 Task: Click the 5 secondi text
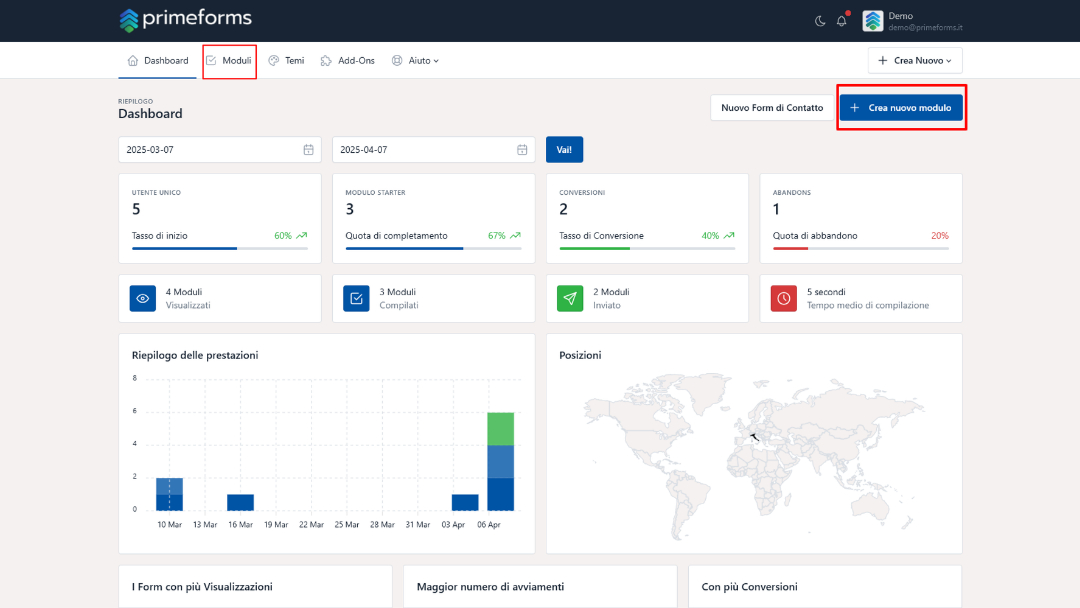826,292
